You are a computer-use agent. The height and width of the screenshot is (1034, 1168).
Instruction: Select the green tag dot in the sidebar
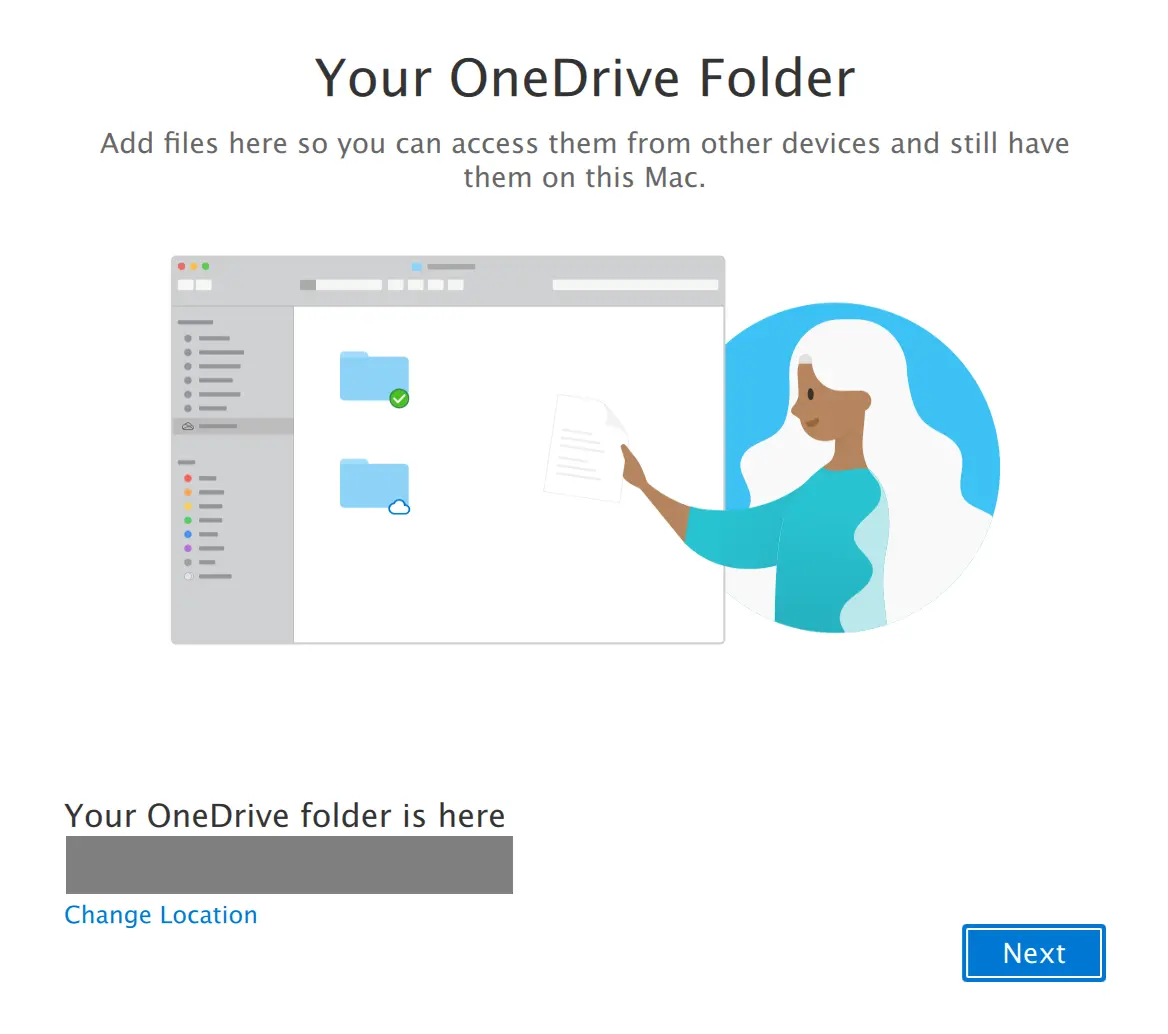pyautogui.click(x=188, y=520)
